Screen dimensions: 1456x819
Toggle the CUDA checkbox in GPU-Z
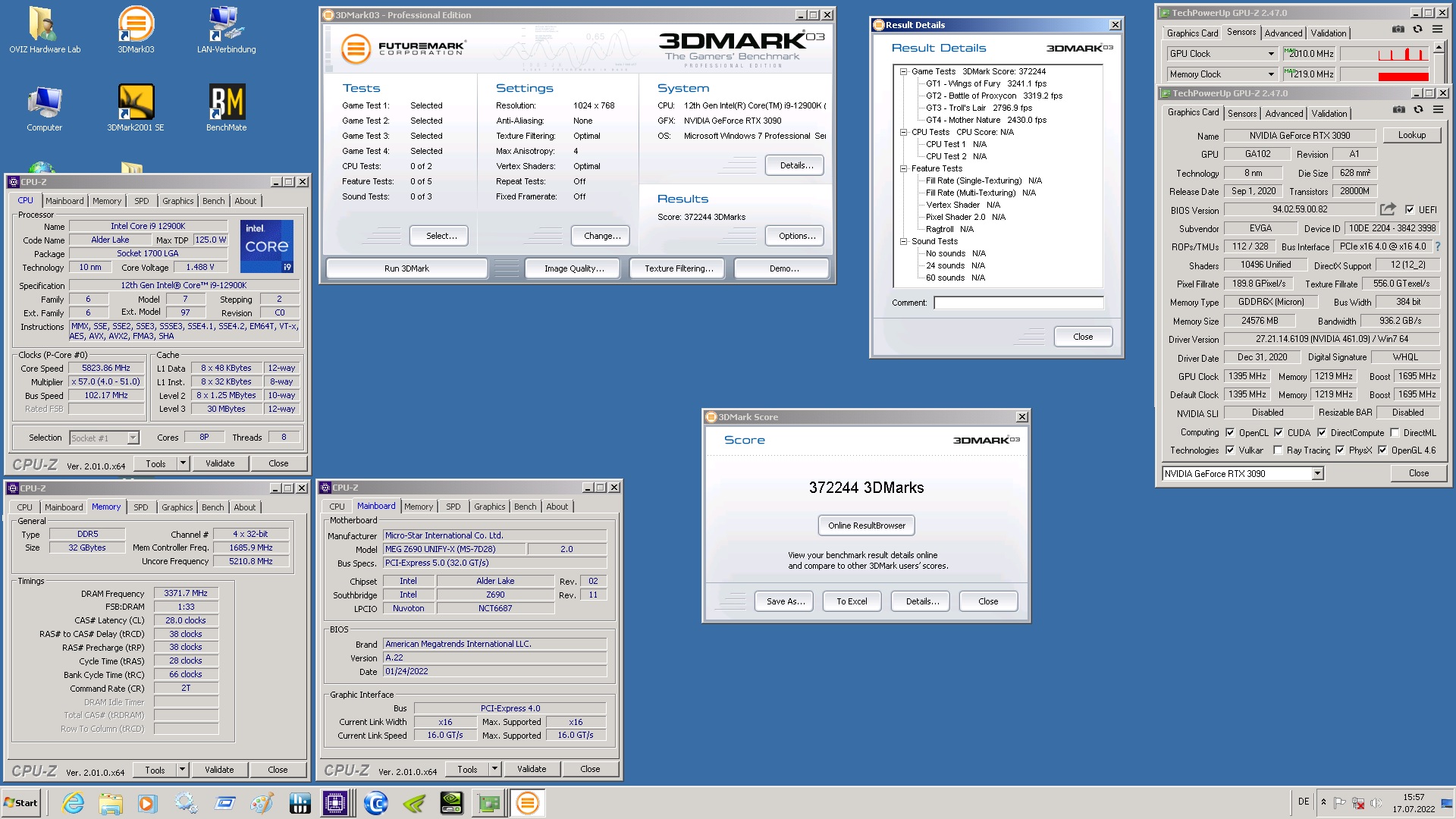click(x=1279, y=432)
